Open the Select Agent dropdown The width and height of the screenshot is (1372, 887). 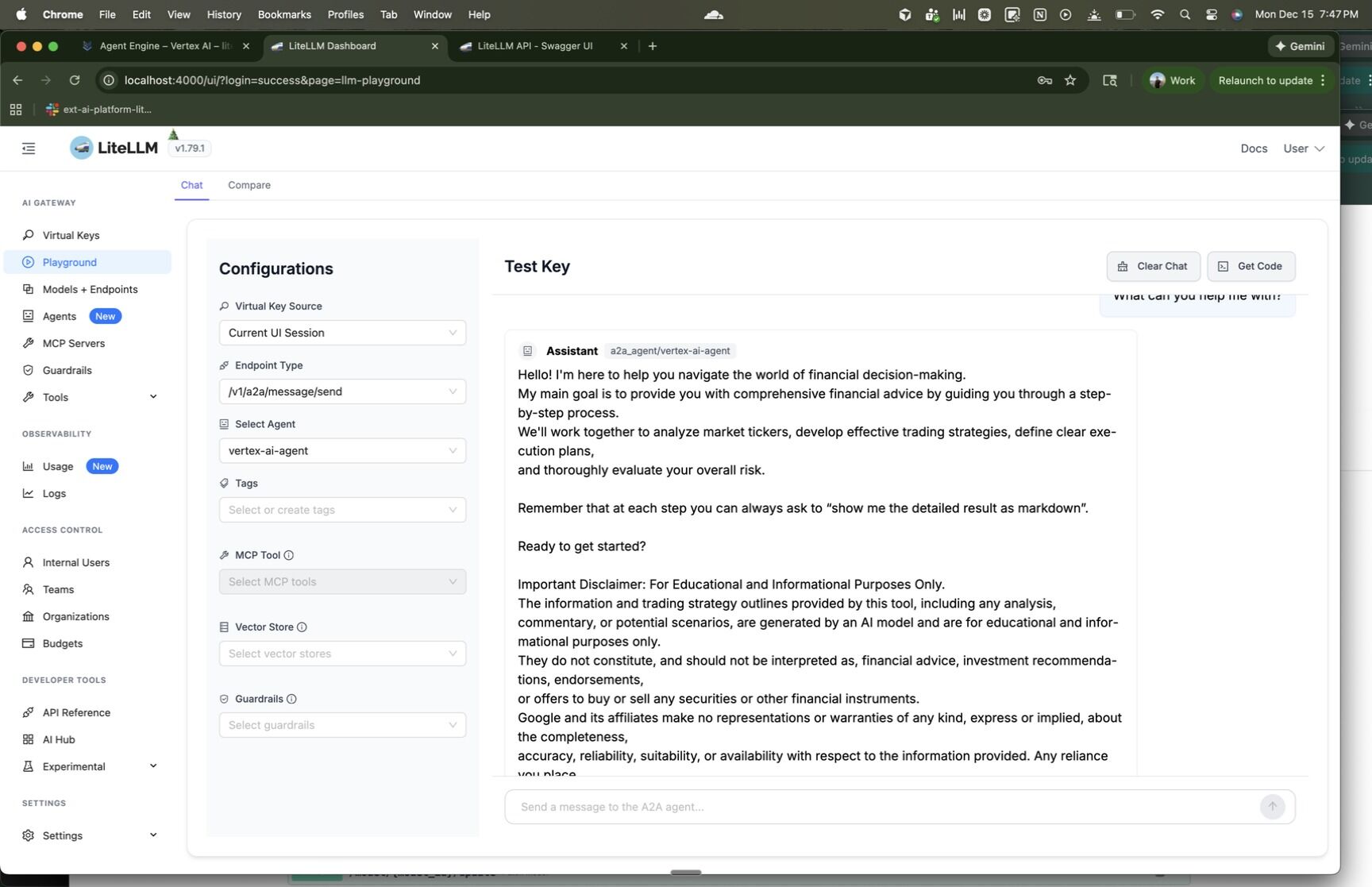coord(342,451)
